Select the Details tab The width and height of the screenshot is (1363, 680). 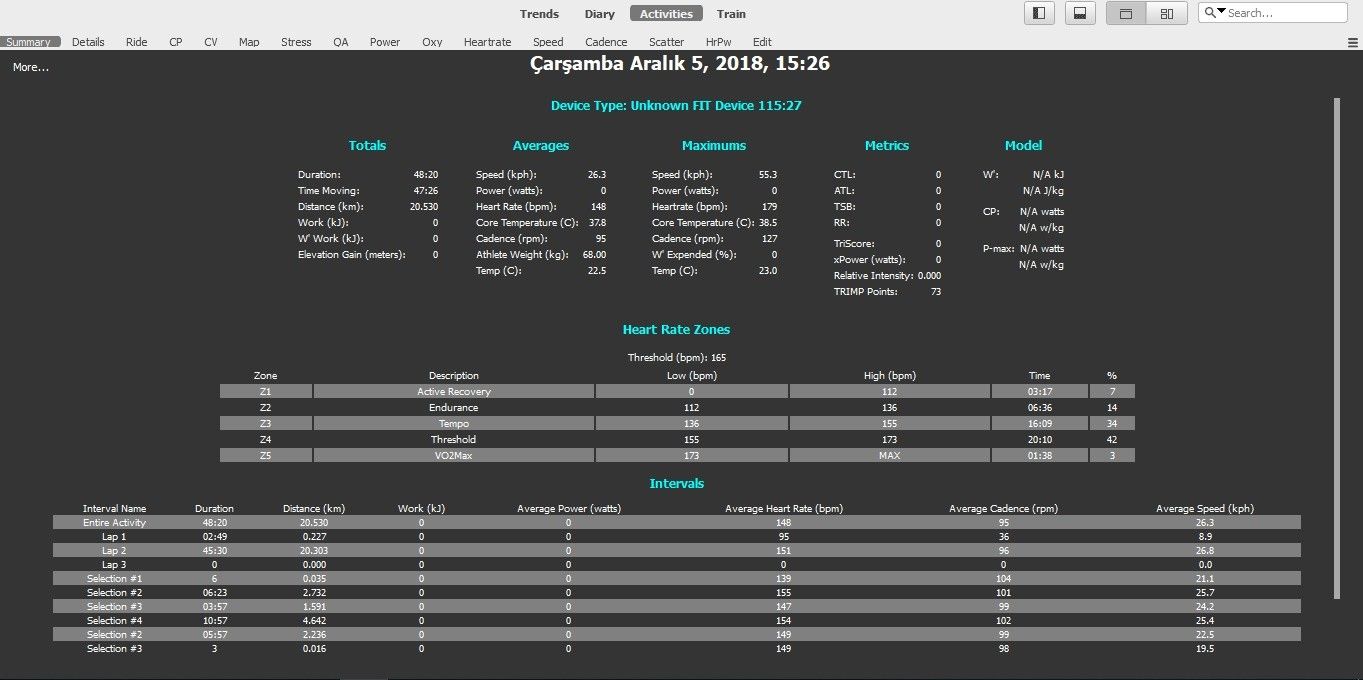point(88,42)
